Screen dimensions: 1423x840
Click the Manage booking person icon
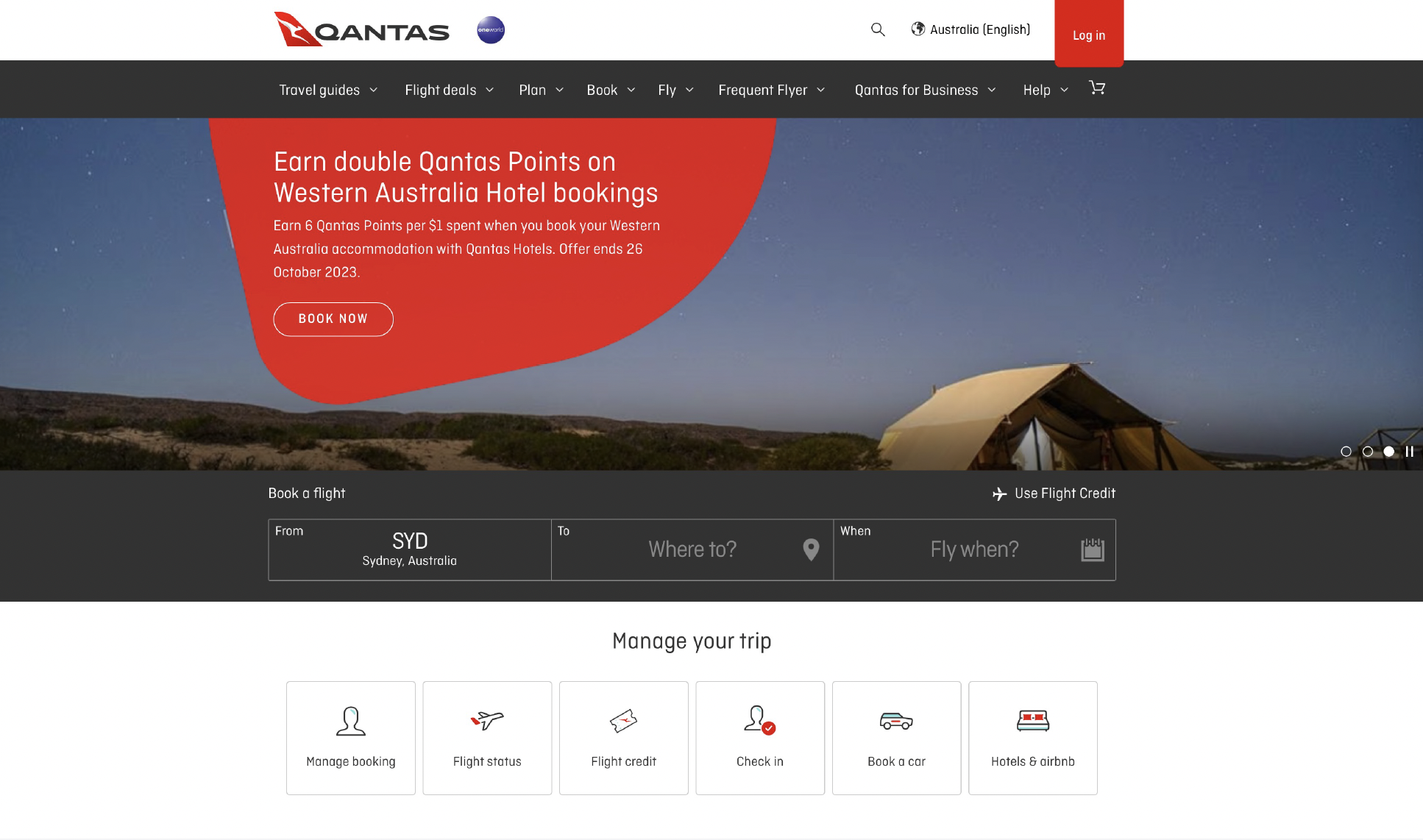351,721
